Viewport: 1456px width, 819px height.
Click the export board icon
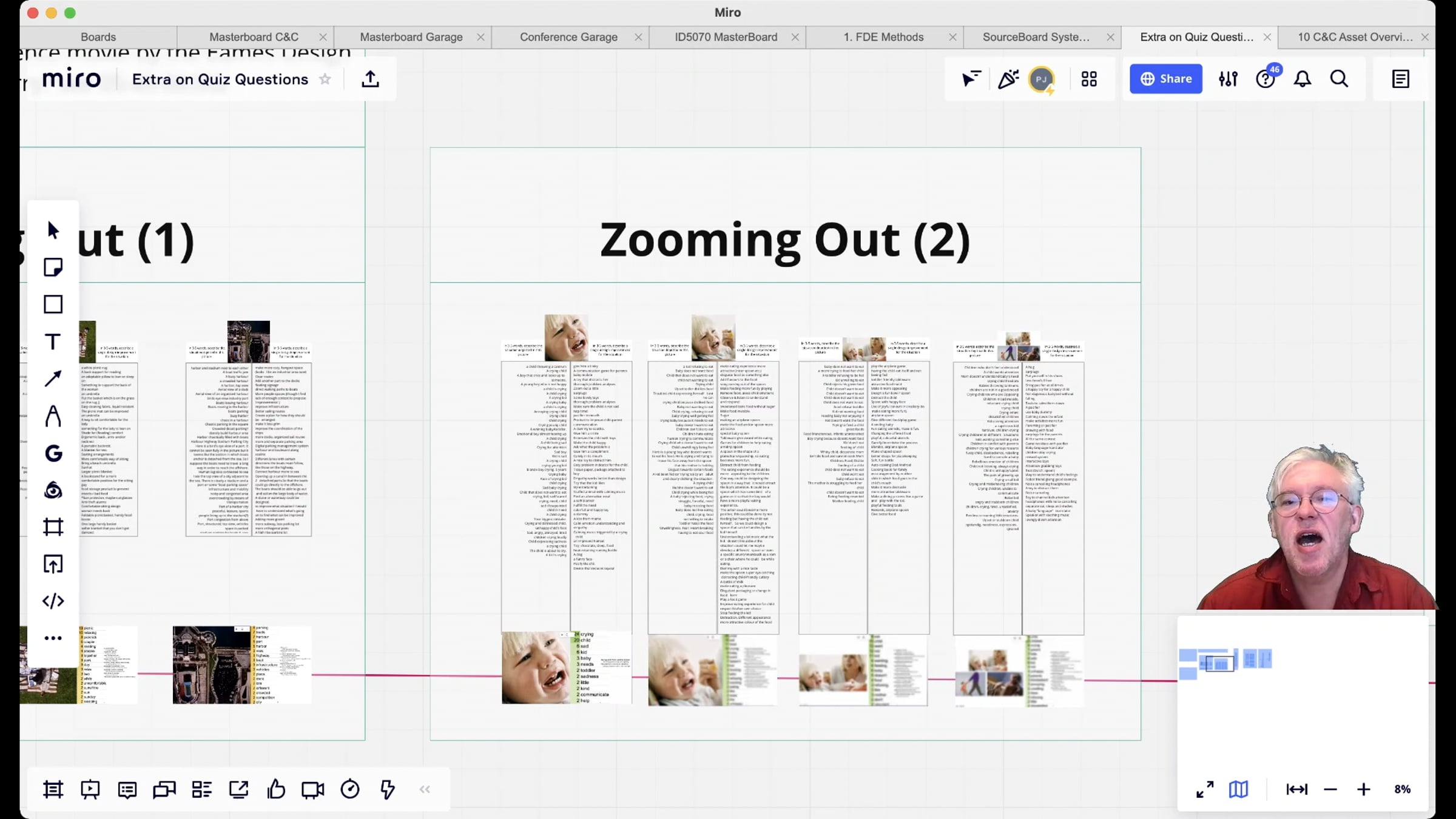click(370, 79)
